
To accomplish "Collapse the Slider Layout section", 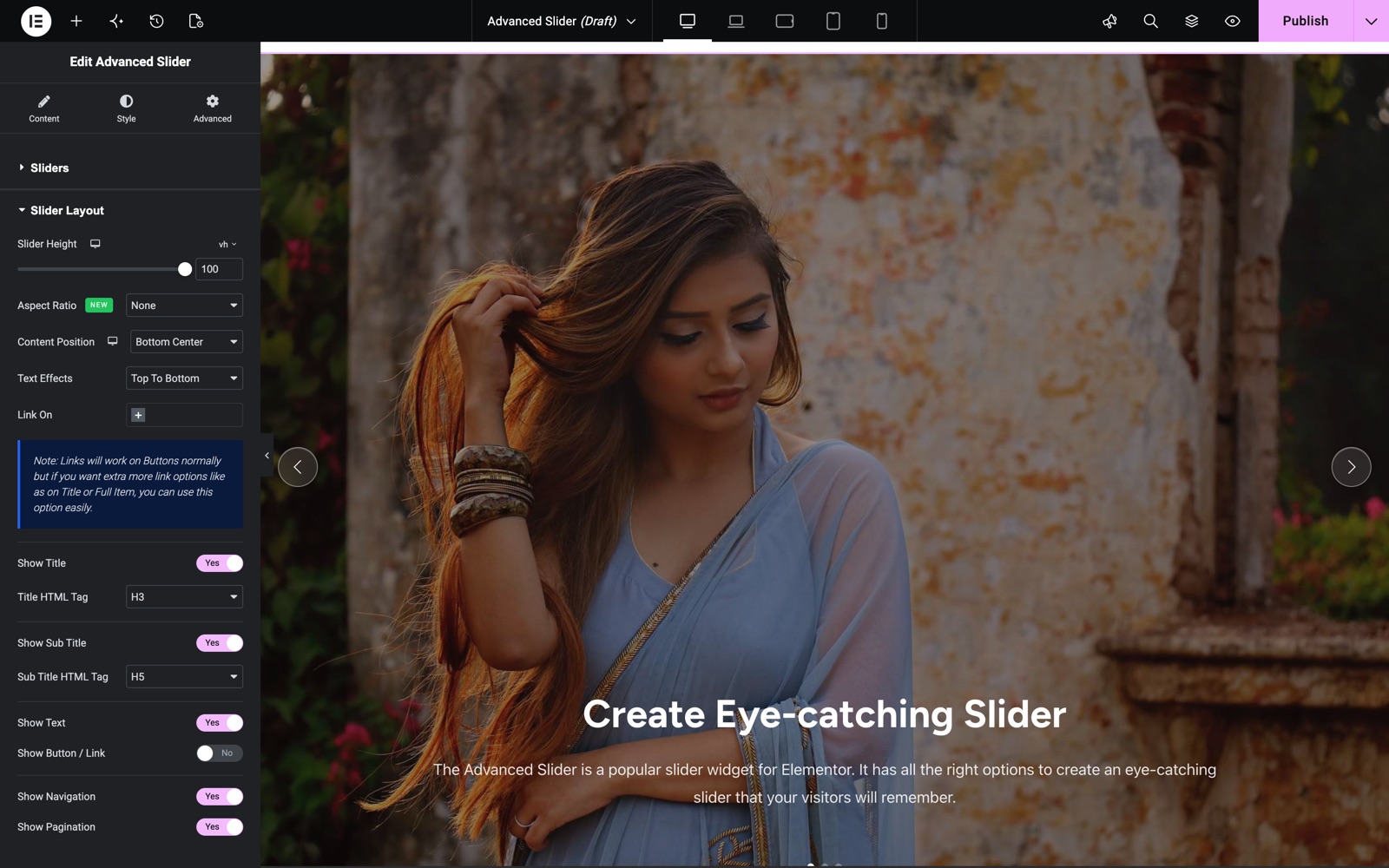I will 130,210.
